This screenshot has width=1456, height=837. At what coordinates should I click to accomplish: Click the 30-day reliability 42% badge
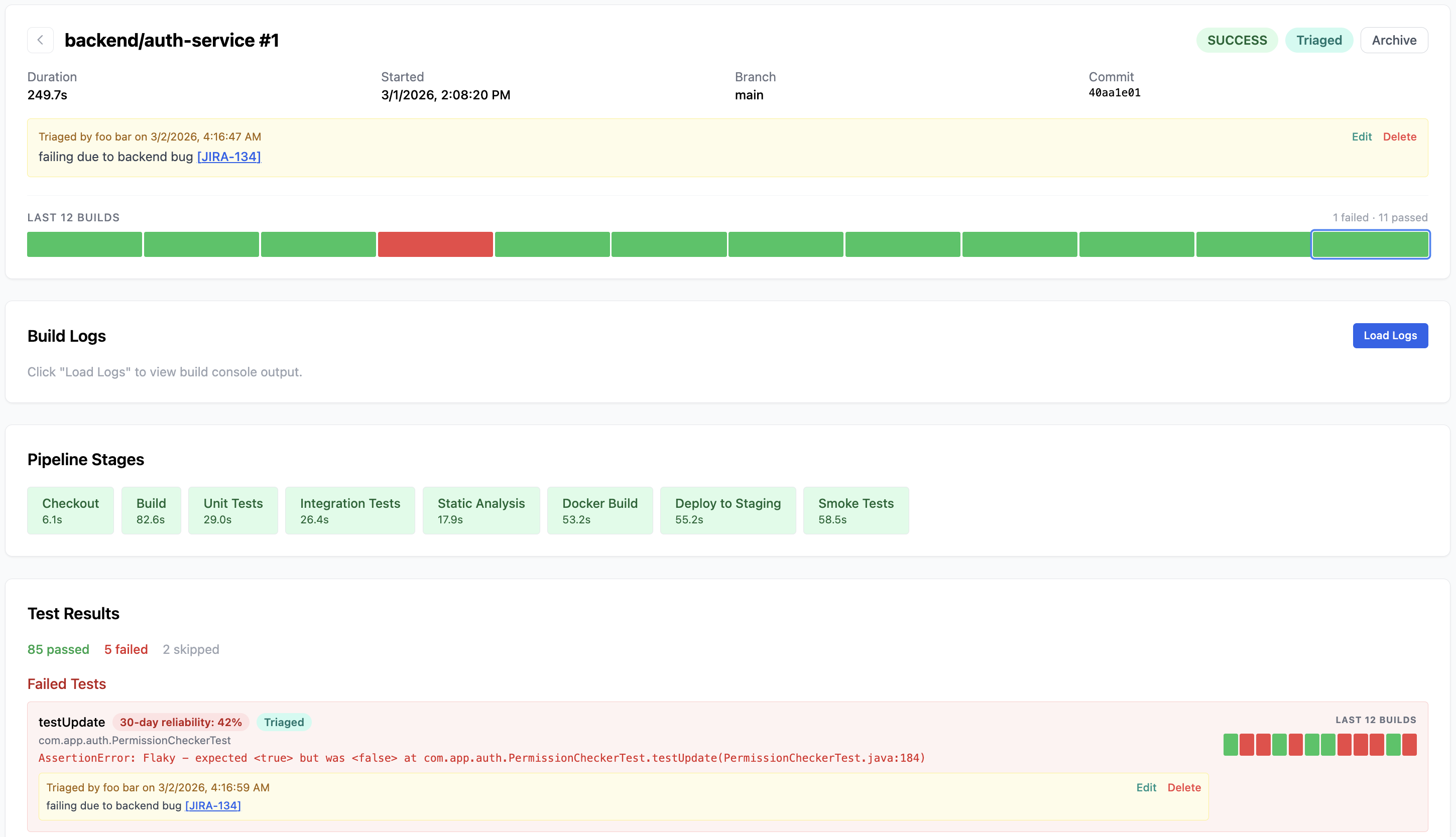[x=180, y=722]
